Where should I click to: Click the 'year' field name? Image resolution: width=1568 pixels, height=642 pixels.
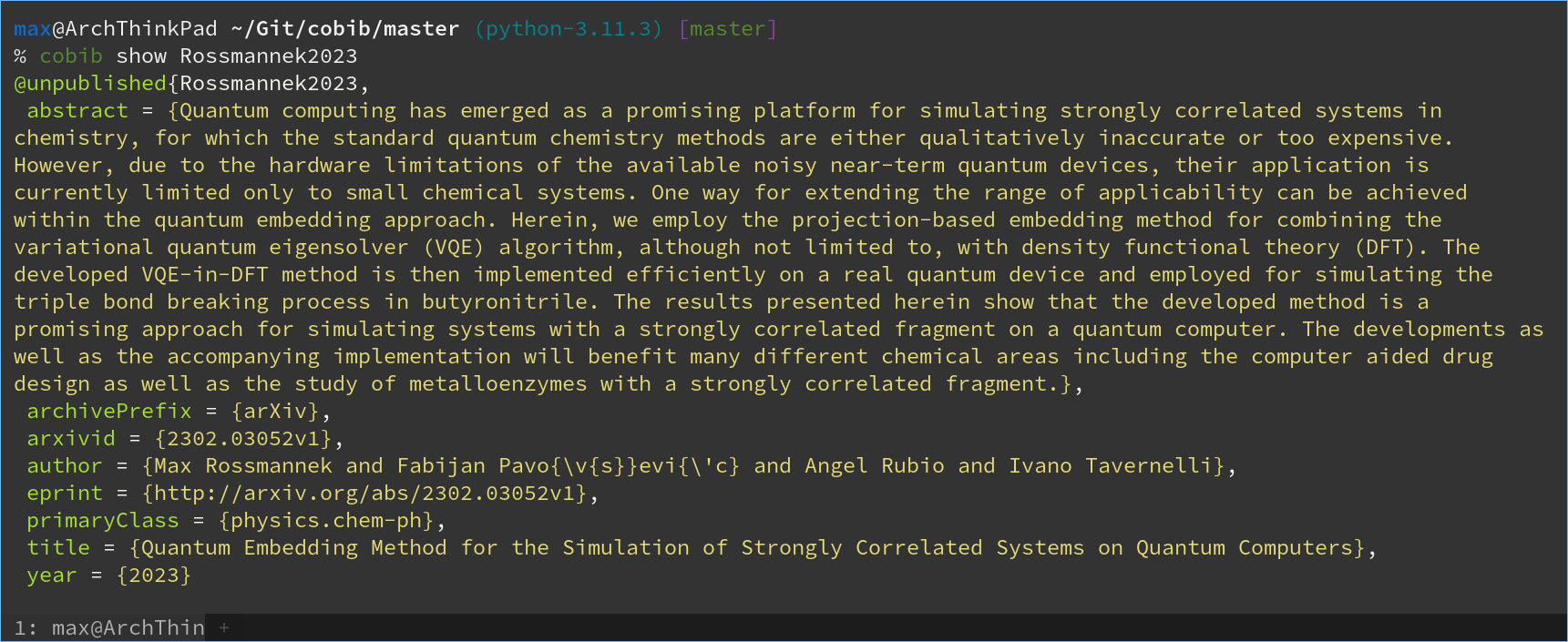[52, 576]
